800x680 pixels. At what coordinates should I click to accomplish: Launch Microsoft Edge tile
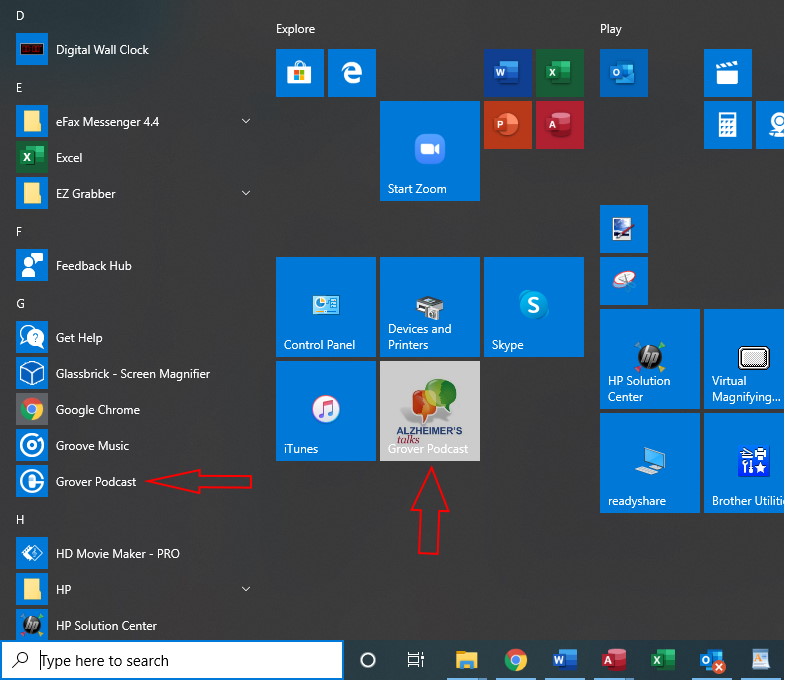click(352, 73)
